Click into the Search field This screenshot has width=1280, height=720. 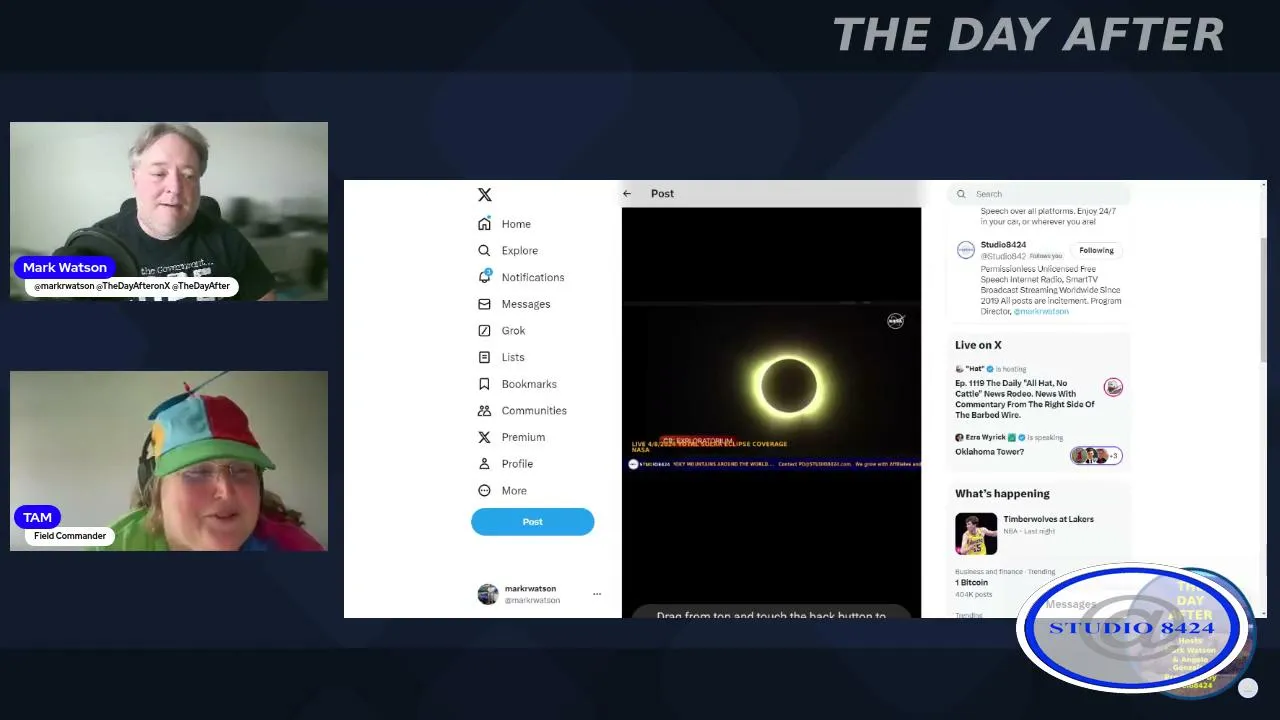point(1040,194)
